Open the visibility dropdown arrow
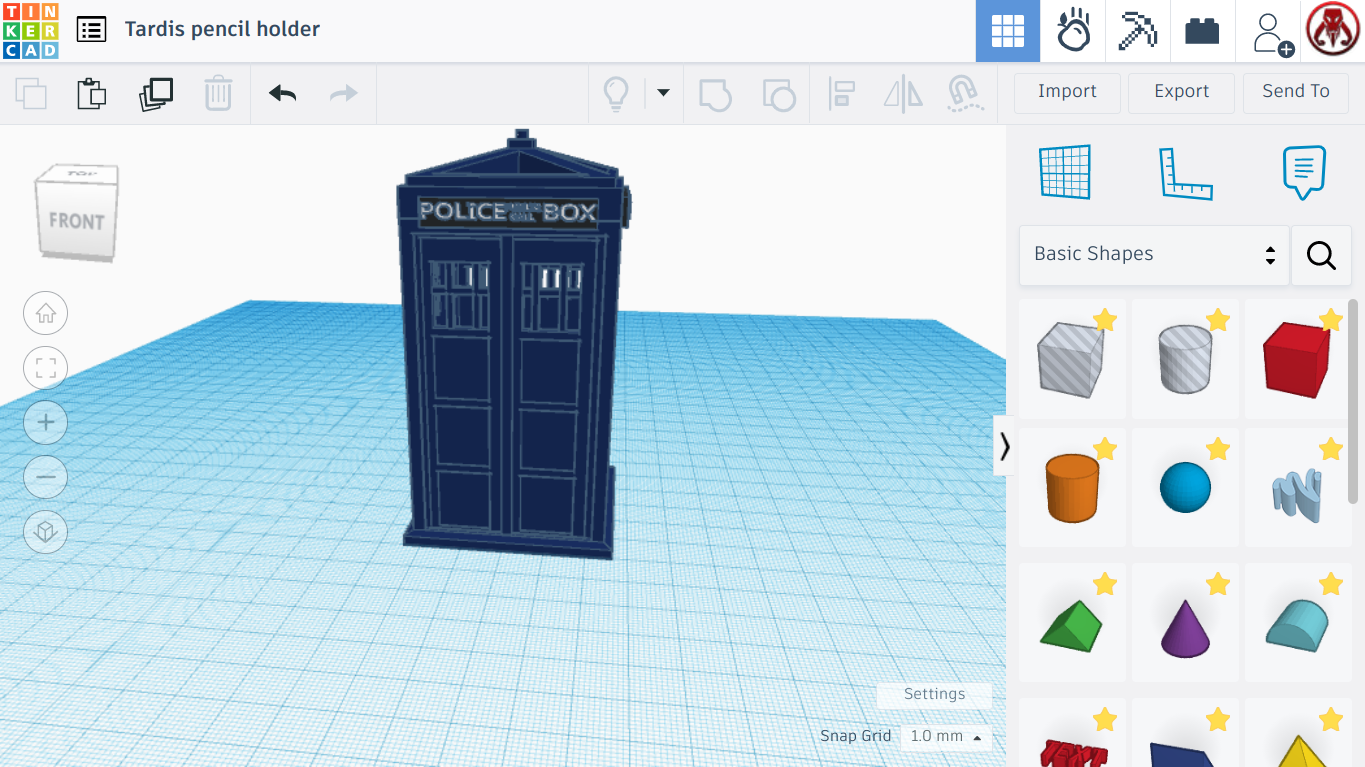 click(x=663, y=93)
